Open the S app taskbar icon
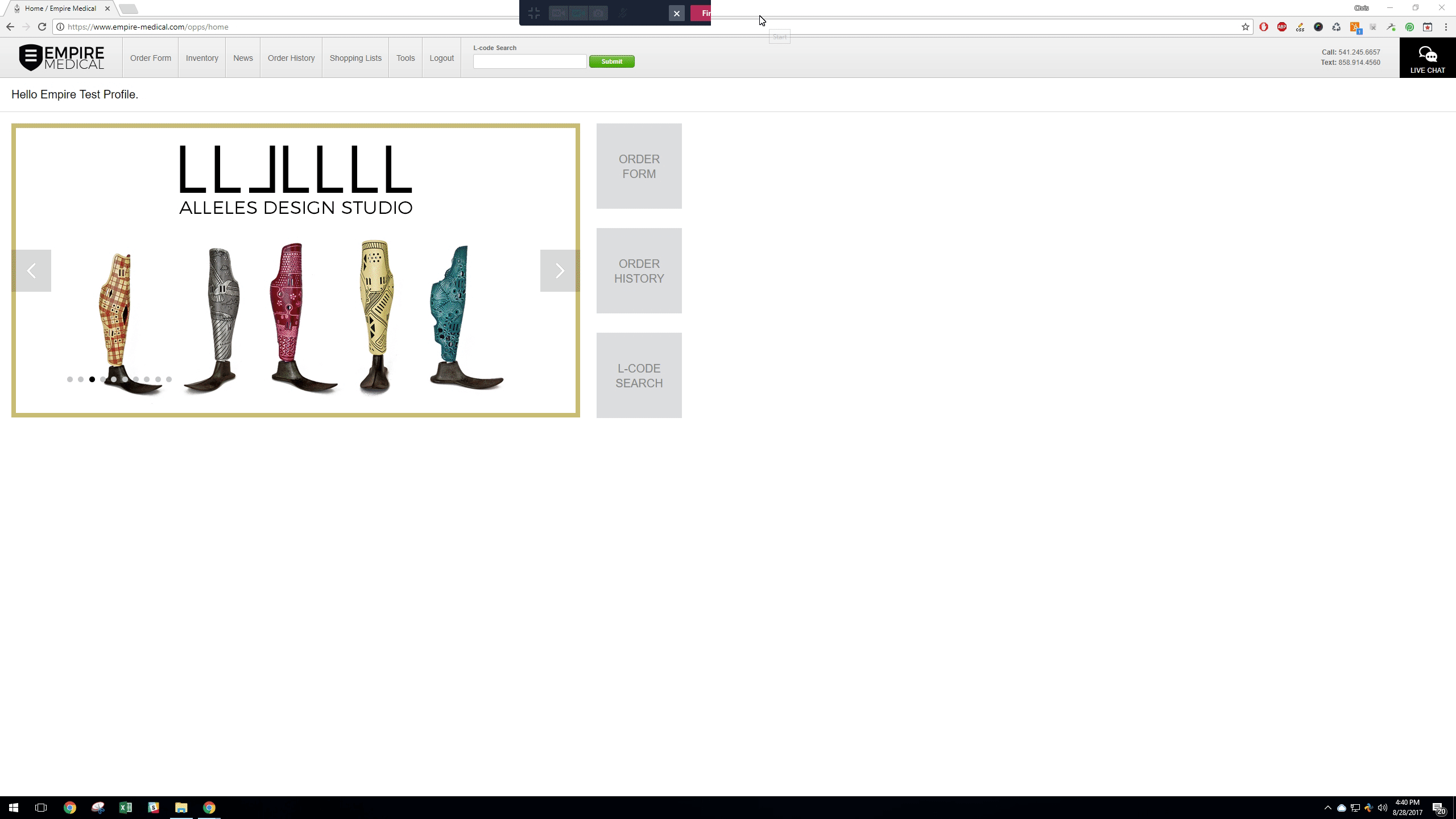This screenshot has height=819, width=1456. [154, 808]
